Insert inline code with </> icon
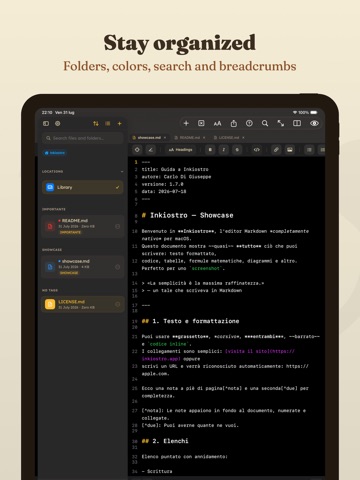 click(257, 150)
